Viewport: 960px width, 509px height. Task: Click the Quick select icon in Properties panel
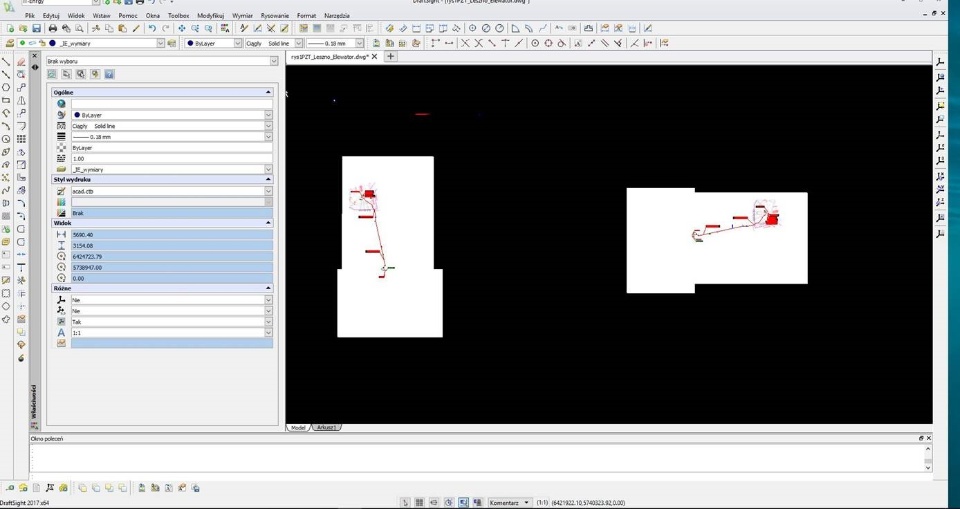click(x=95, y=74)
